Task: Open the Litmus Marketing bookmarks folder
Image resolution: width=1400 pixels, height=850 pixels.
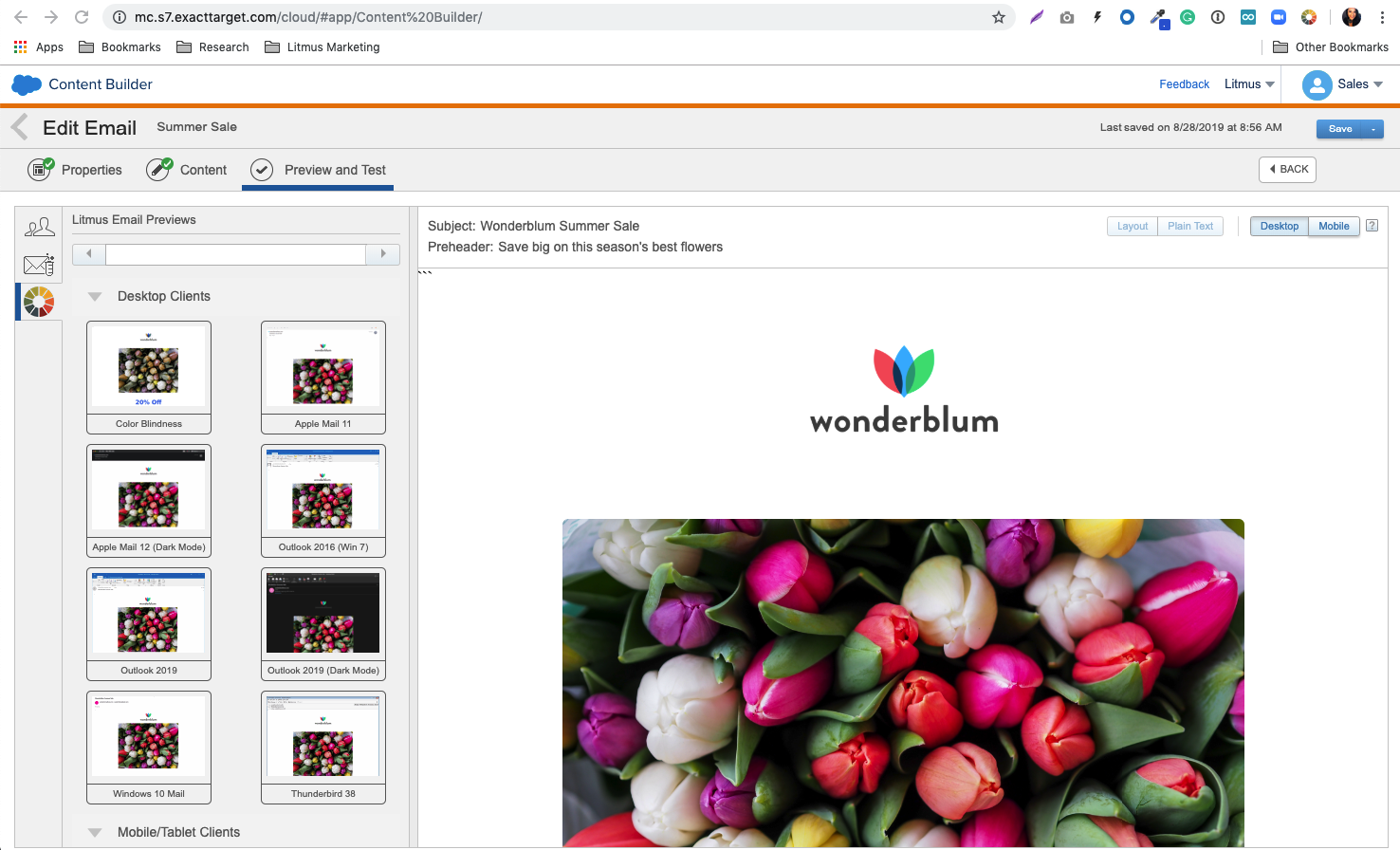Action: click(x=322, y=46)
